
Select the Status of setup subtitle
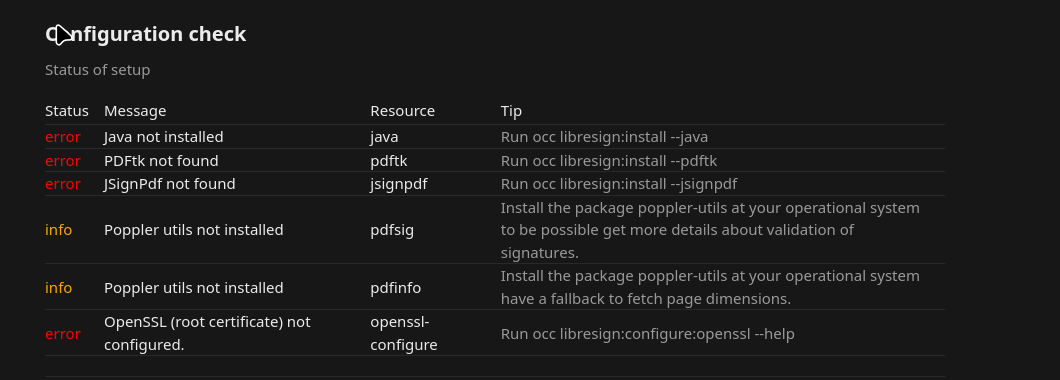(x=97, y=70)
